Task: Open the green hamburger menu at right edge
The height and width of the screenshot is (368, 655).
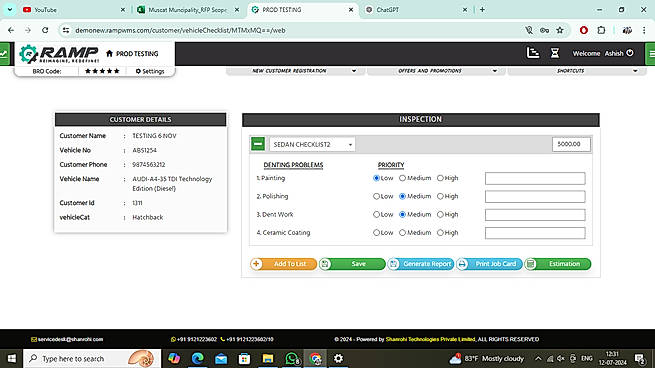Action: point(651,53)
